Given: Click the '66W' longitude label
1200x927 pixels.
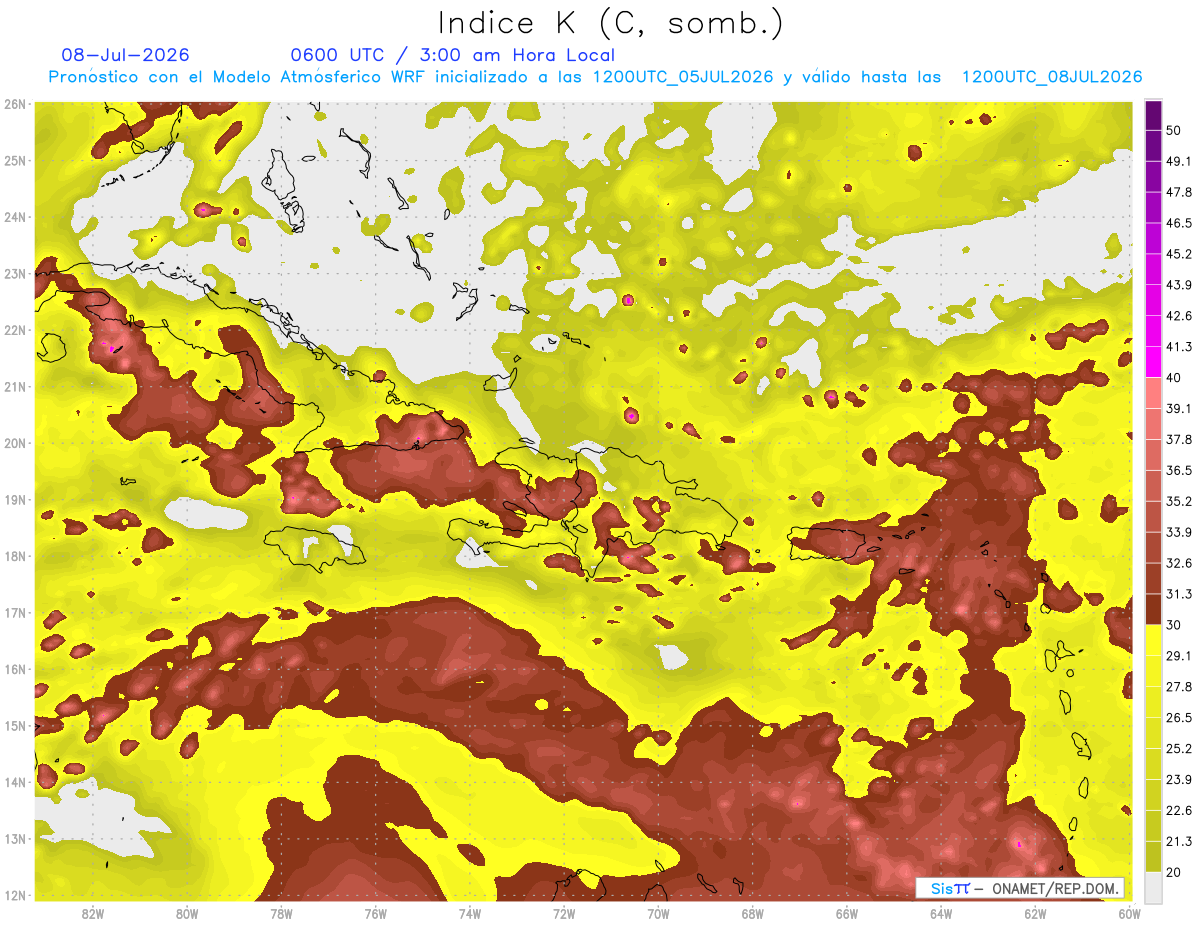Looking at the screenshot, I should 847,913.
